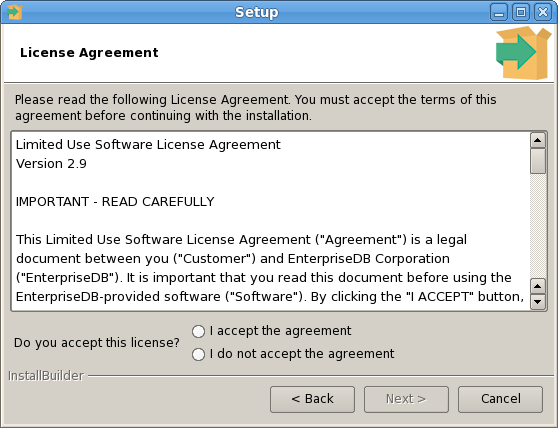Cancel the installation
558x428 pixels.
500,399
